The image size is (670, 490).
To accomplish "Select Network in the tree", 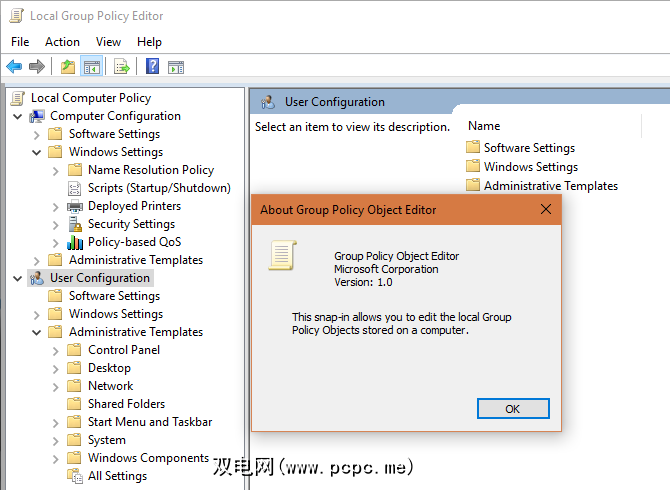I will (x=111, y=386).
